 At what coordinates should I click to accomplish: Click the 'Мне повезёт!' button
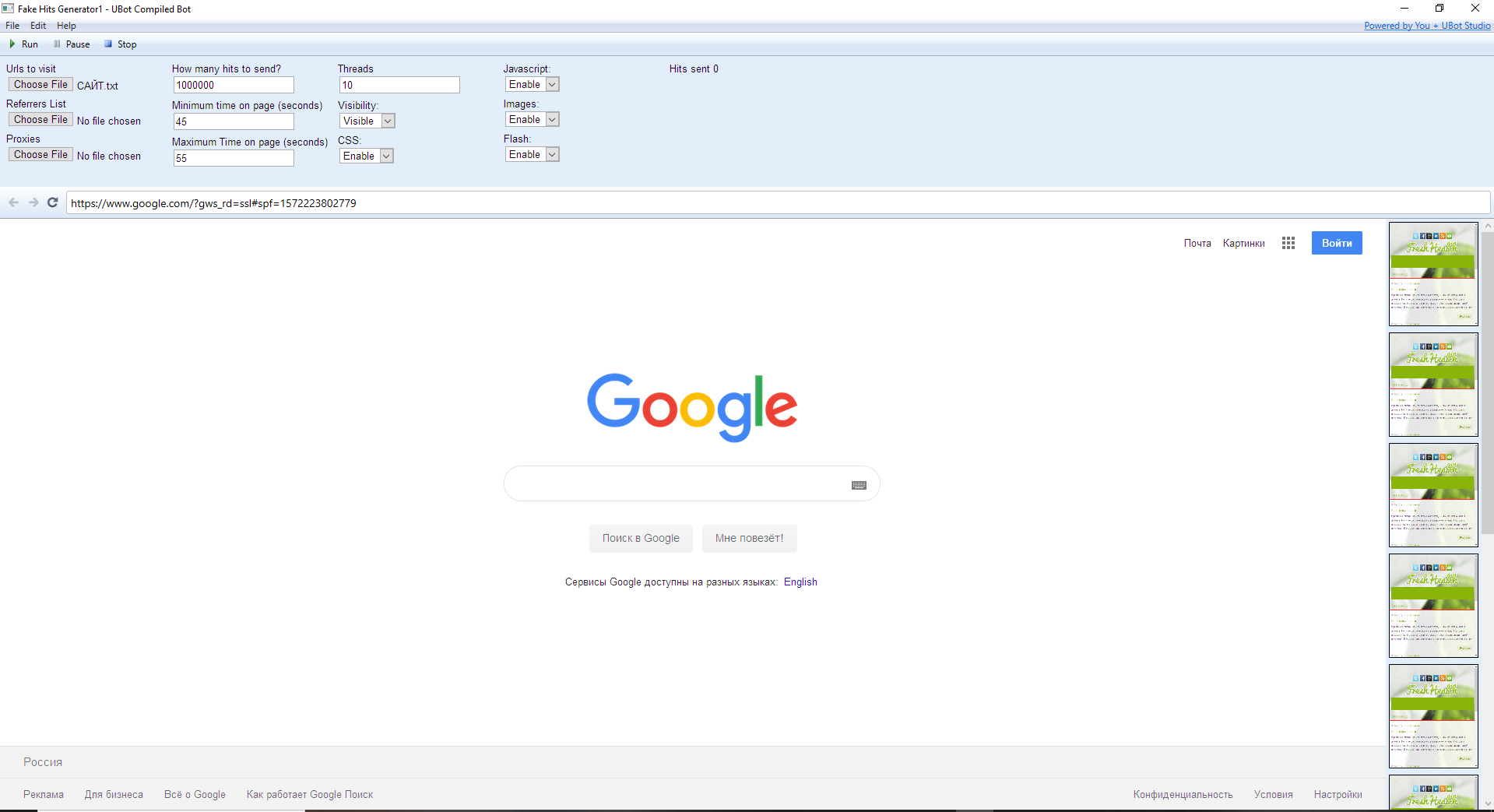pyautogui.click(x=749, y=538)
